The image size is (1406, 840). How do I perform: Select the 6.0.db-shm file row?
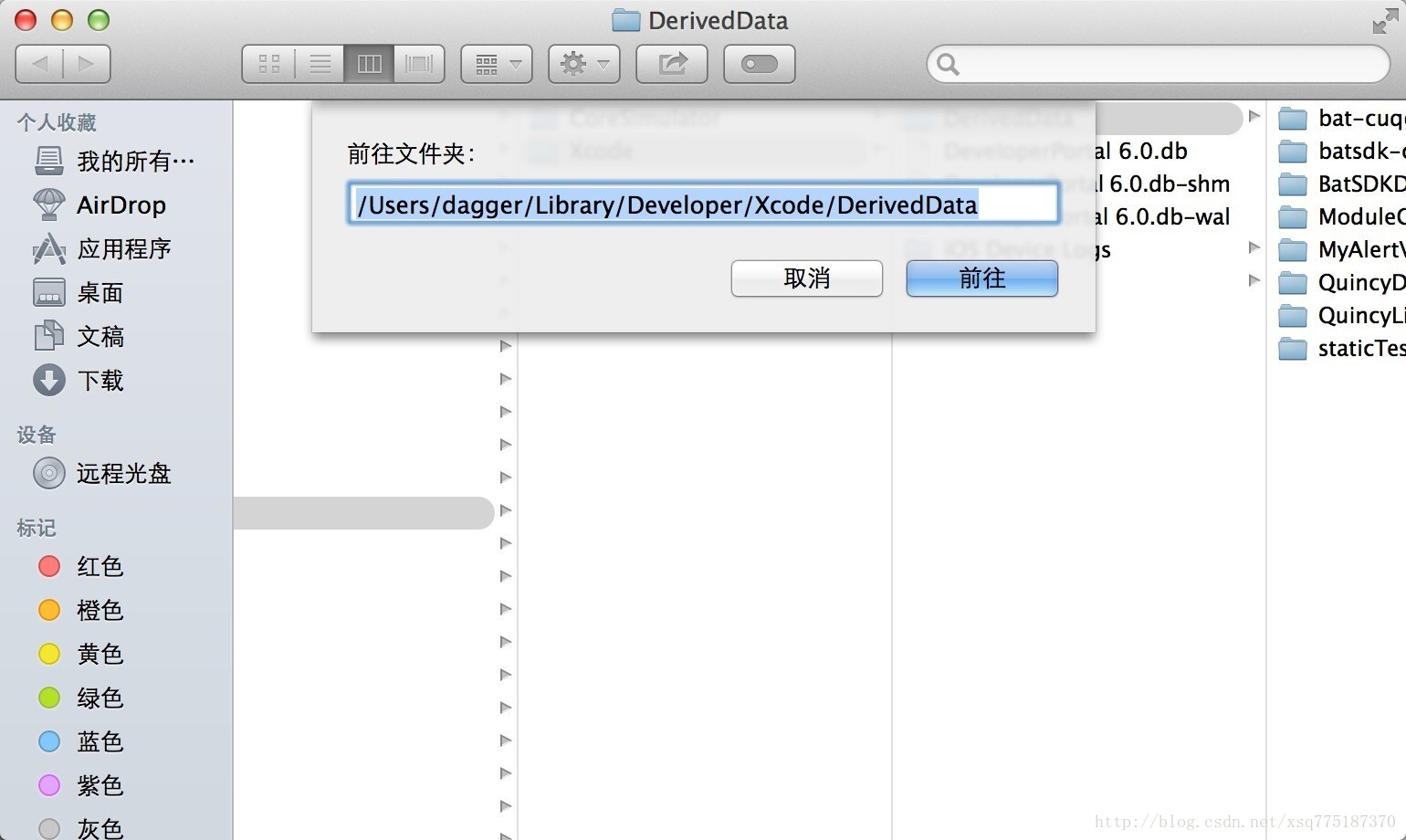(x=1162, y=184)
